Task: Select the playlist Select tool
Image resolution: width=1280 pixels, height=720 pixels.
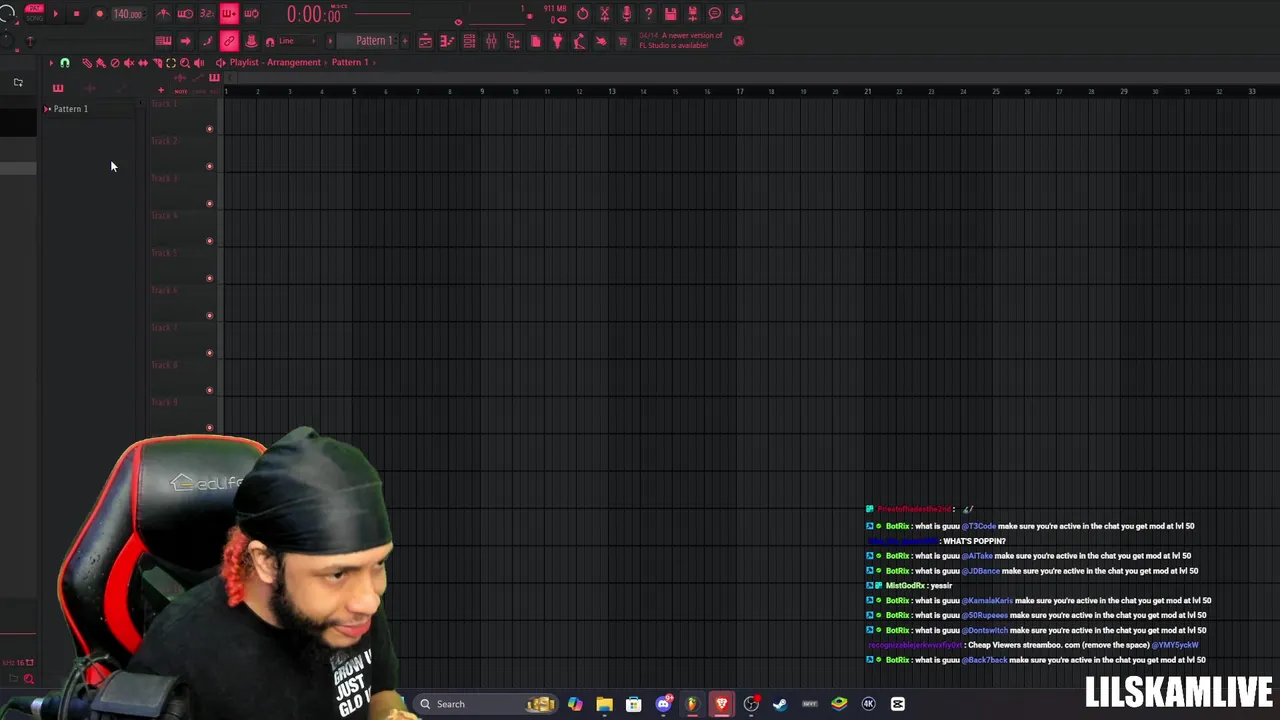Action: [x=170, y=62]
